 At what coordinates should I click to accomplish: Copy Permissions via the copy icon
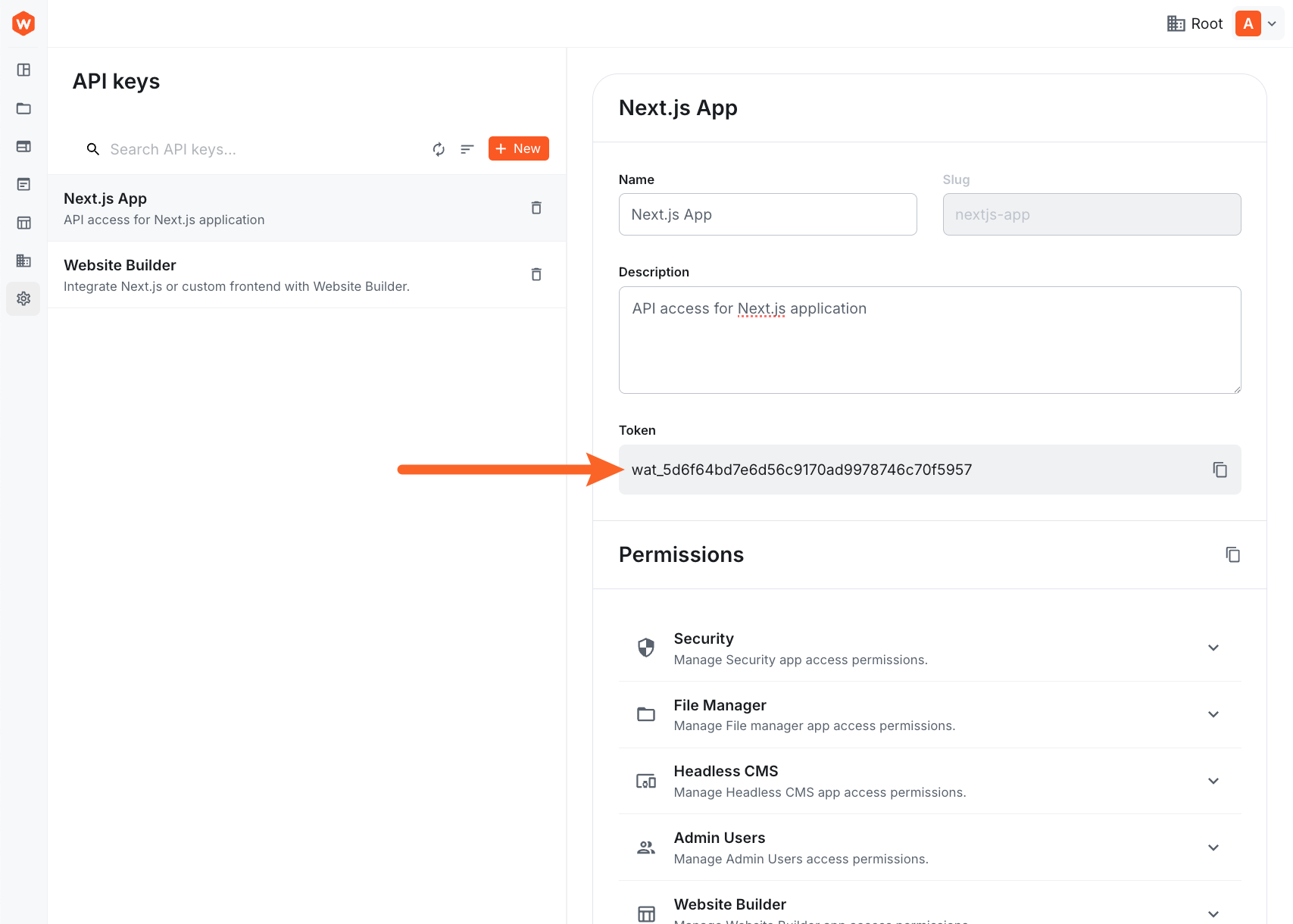1232,554
